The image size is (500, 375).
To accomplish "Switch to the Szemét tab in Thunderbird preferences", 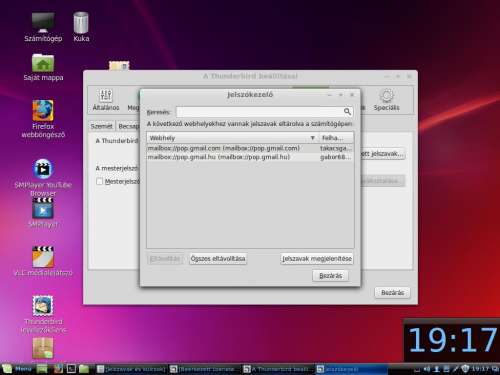I will (101, 126).
